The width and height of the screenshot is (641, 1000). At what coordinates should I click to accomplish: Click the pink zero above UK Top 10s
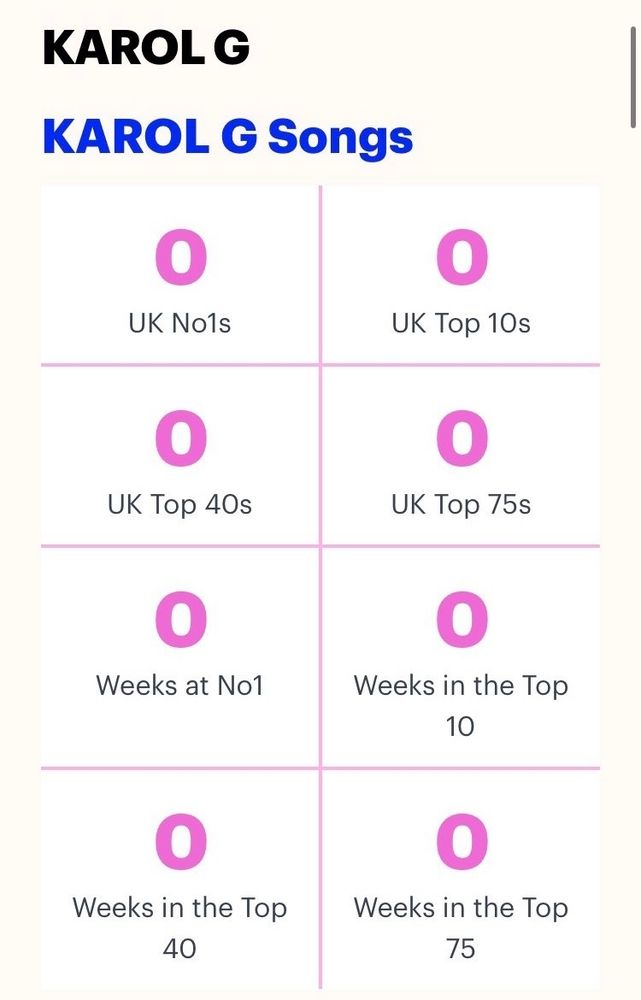click(x=462, y=257)
